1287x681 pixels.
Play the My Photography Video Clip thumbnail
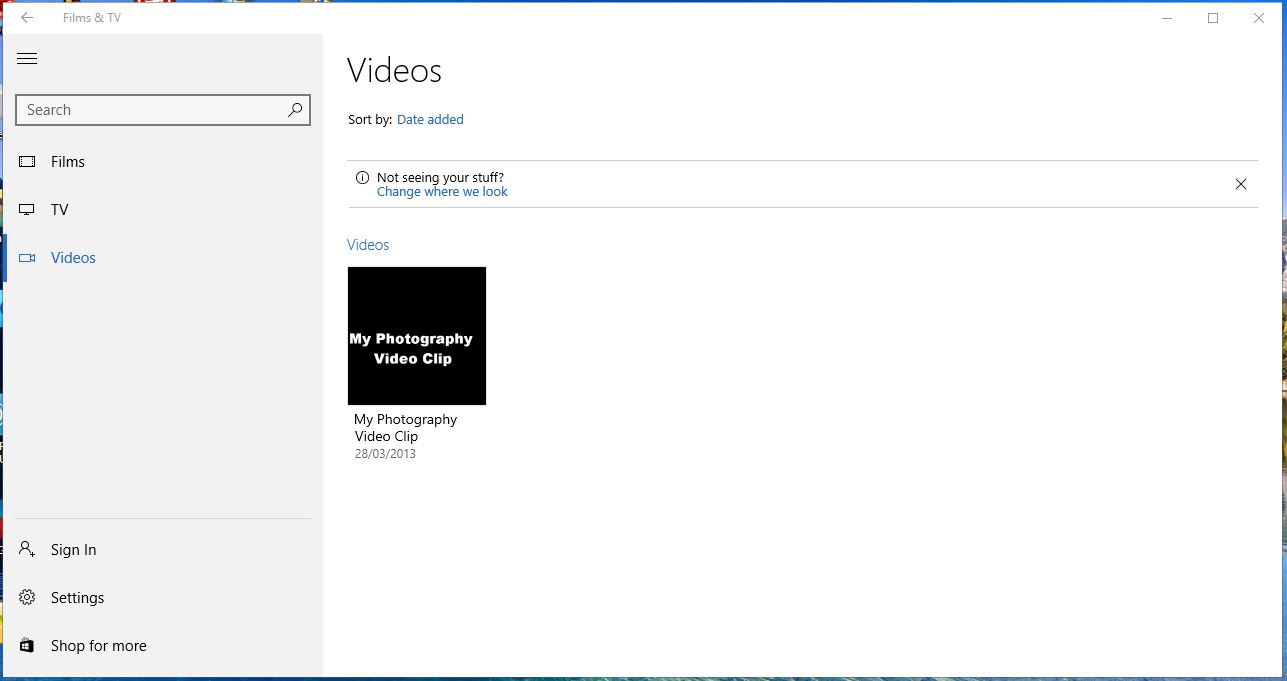417,335
